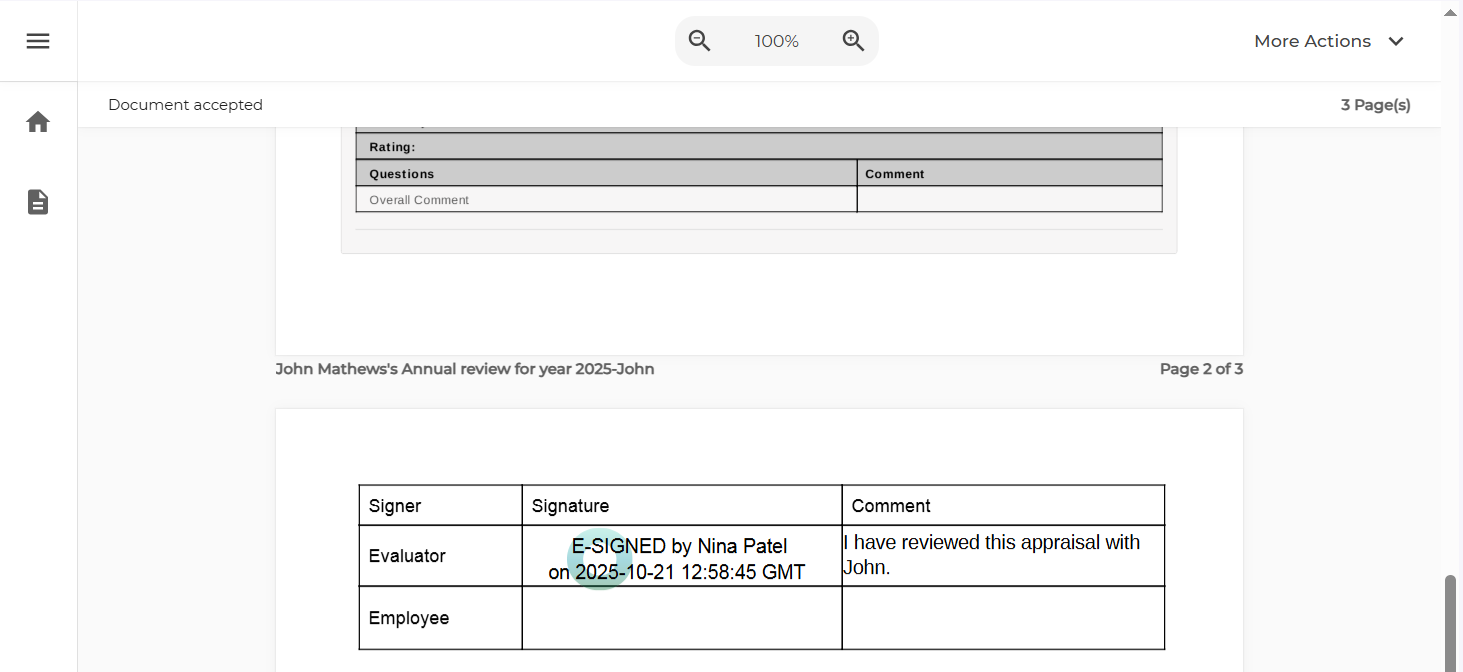Click the chevron beside More Actions
Screen dimensions: 1463x672
(1396, 41)
